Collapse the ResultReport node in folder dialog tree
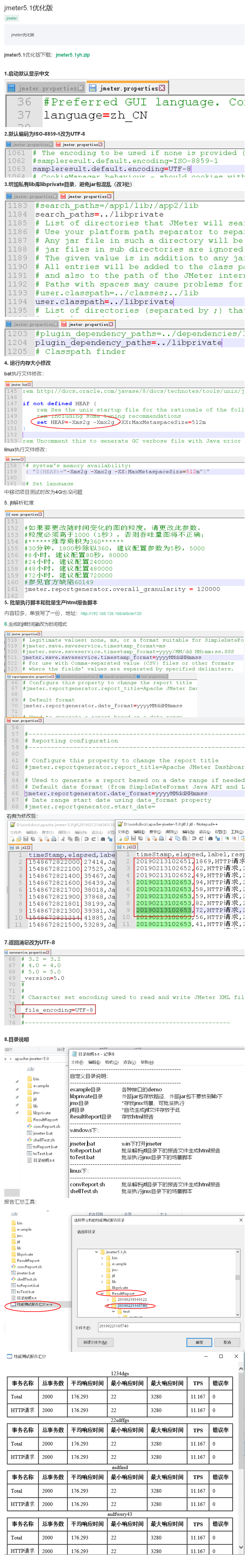This screenshot has width=252, height=1568. [102, 1293]
